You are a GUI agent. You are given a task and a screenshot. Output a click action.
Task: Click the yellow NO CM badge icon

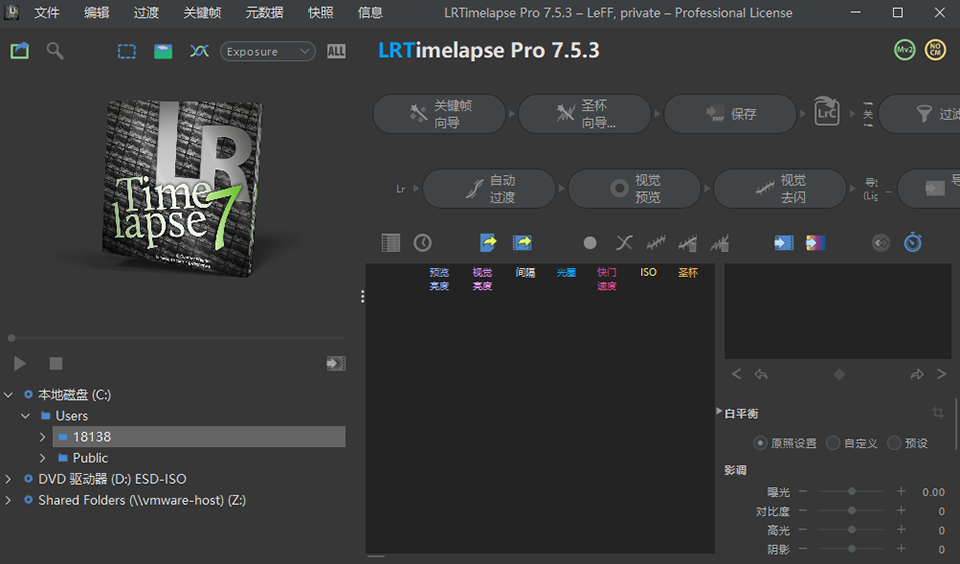click(935, 50)
